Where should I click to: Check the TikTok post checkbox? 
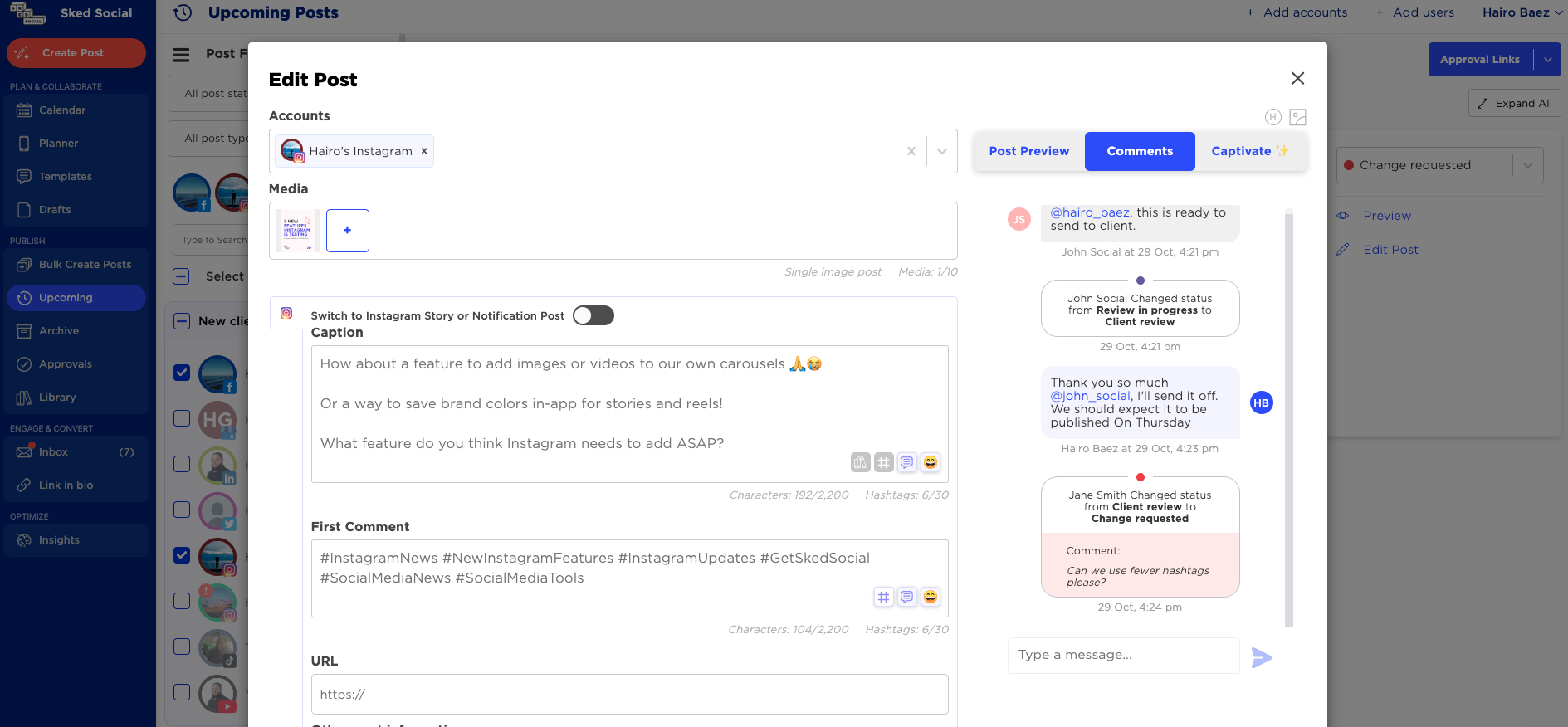coord(182,646)
